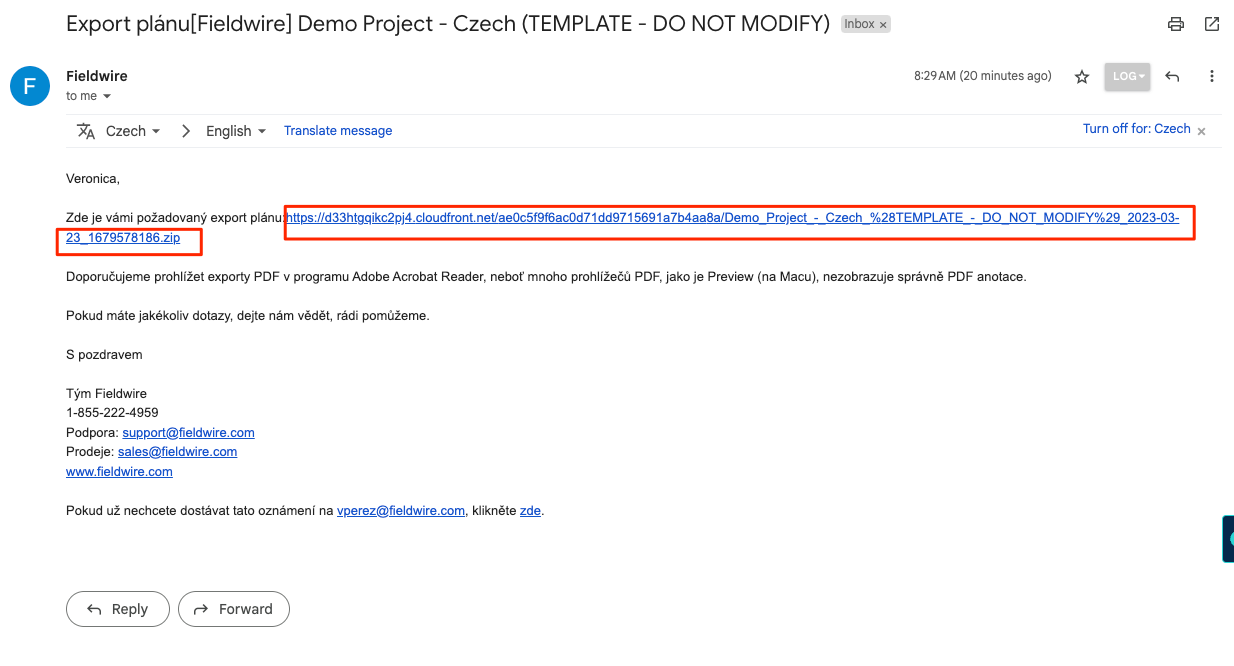The width and height of the screenshot is (1234, 666).
Task: Click sales@fieldwire.com email link
Action: 177,452
